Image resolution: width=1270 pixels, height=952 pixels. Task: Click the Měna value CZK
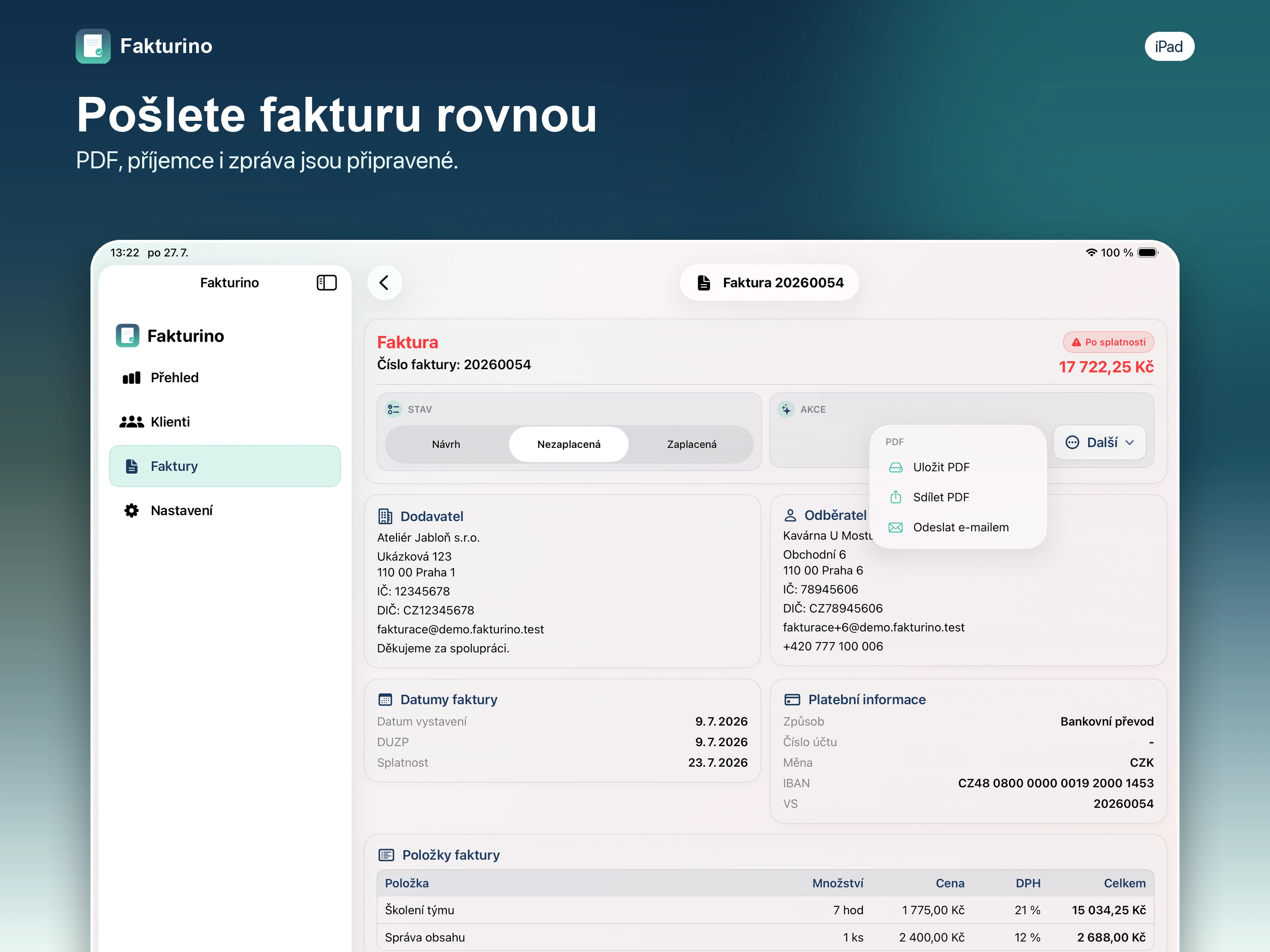[x=1141, y=762]
